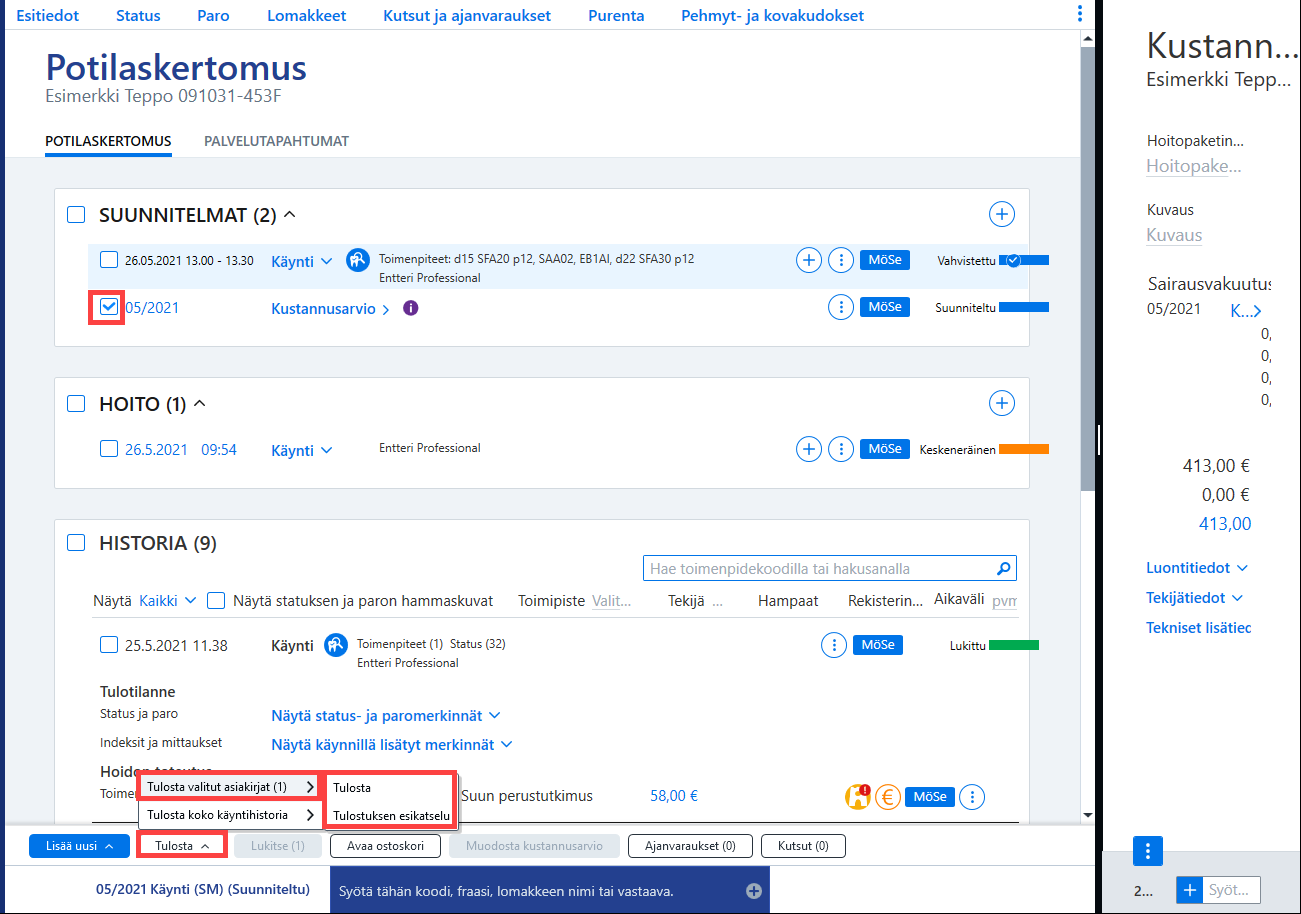This screenshot has width=1301, height=914.
Task: Click the plus icon in the SUUNNITELMAT header
Action: pyautogui.click(x=1001, y=214)
